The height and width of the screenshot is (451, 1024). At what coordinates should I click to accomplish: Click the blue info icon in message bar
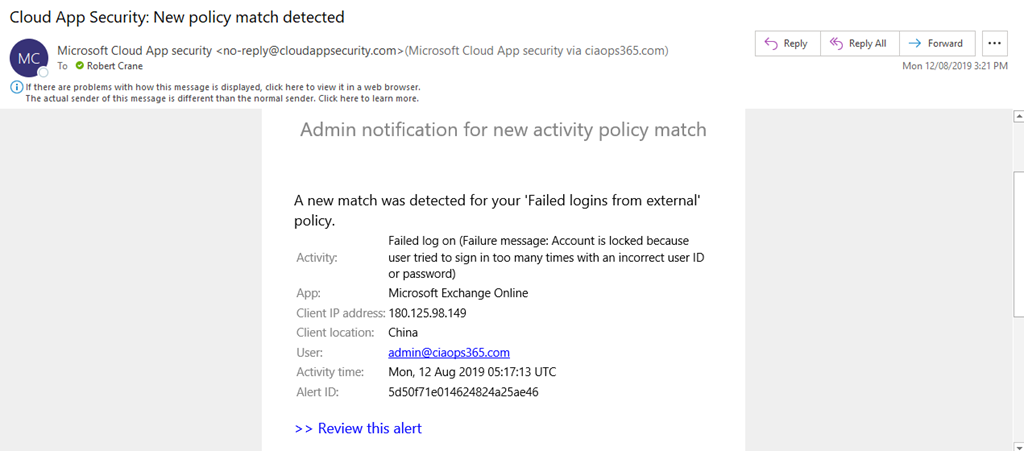(x=15, y=87)
